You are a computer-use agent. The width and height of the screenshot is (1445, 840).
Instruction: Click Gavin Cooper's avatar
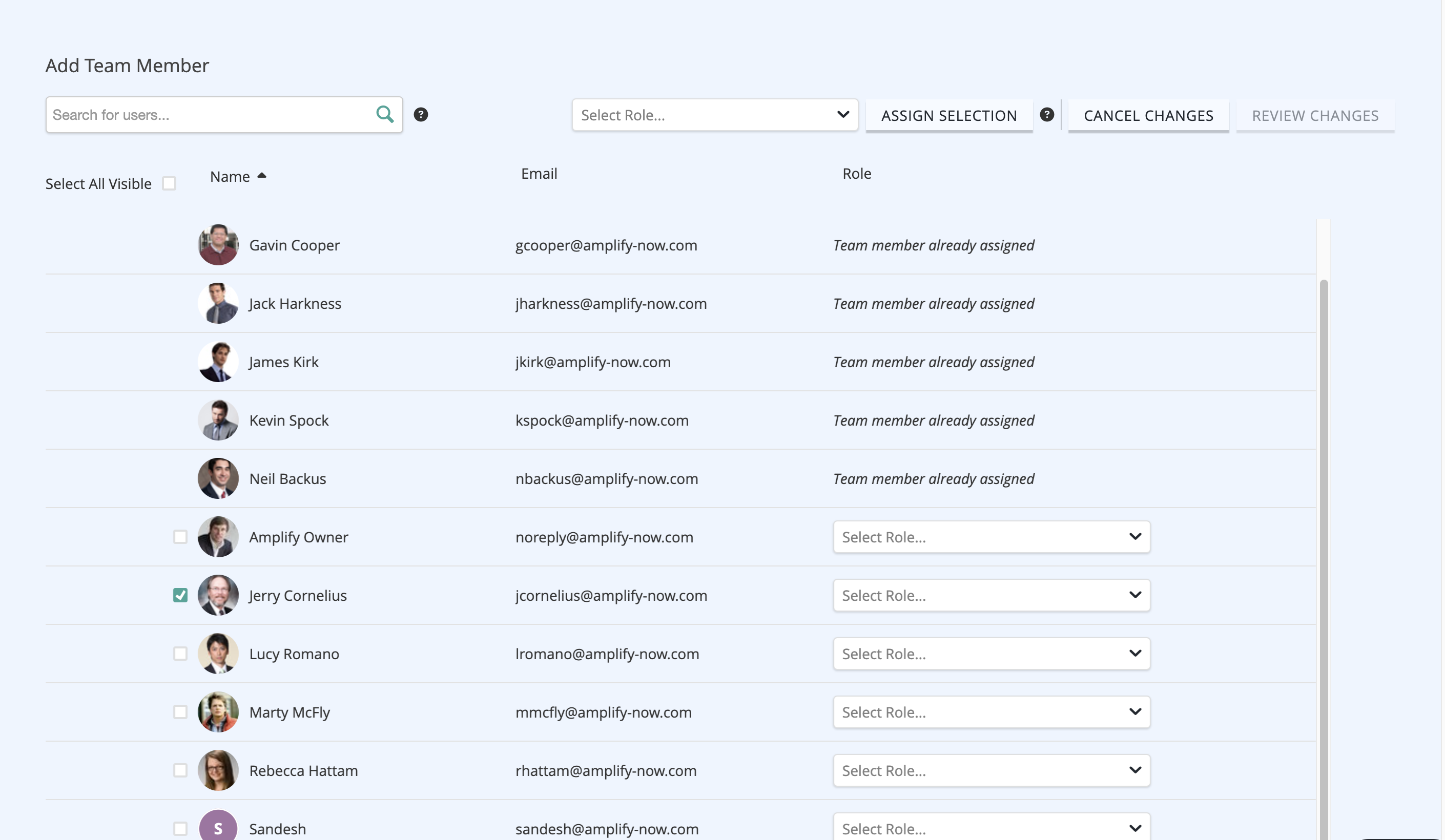coord(218,245)
